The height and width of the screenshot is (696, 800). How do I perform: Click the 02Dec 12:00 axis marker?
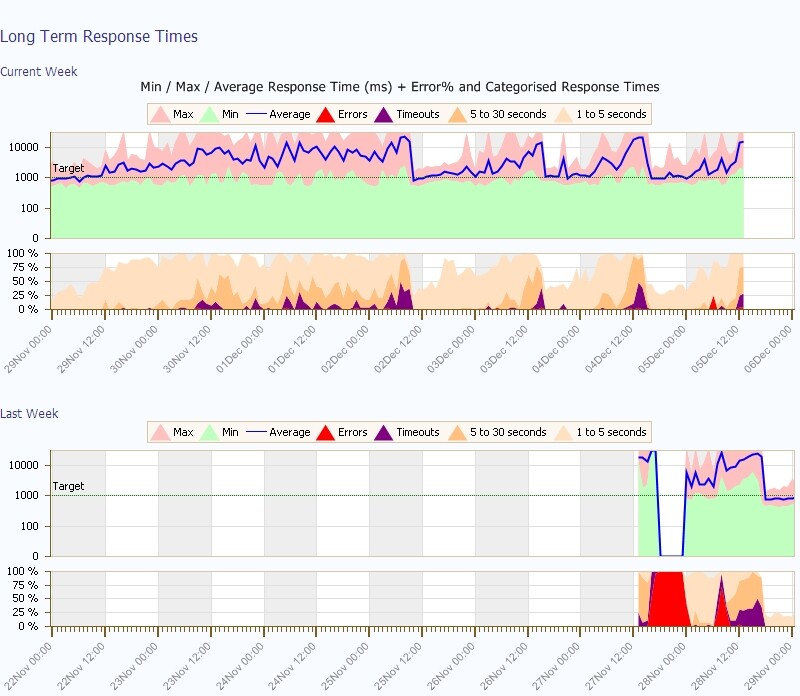[398, 350]
